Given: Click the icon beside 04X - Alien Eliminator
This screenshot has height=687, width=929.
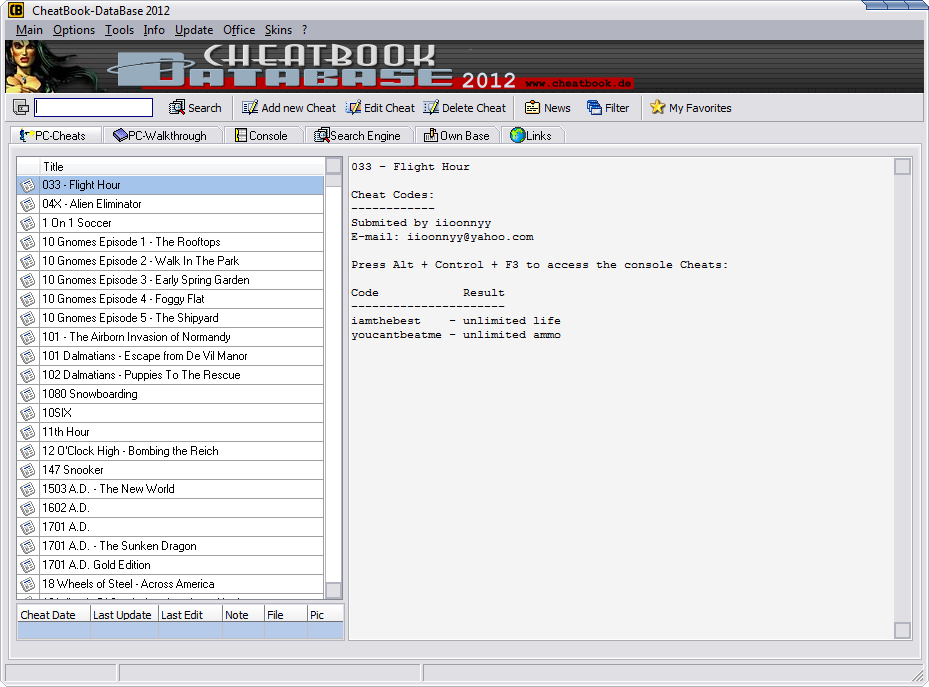Looking at the screenshot, I should (x=28, y=204).
